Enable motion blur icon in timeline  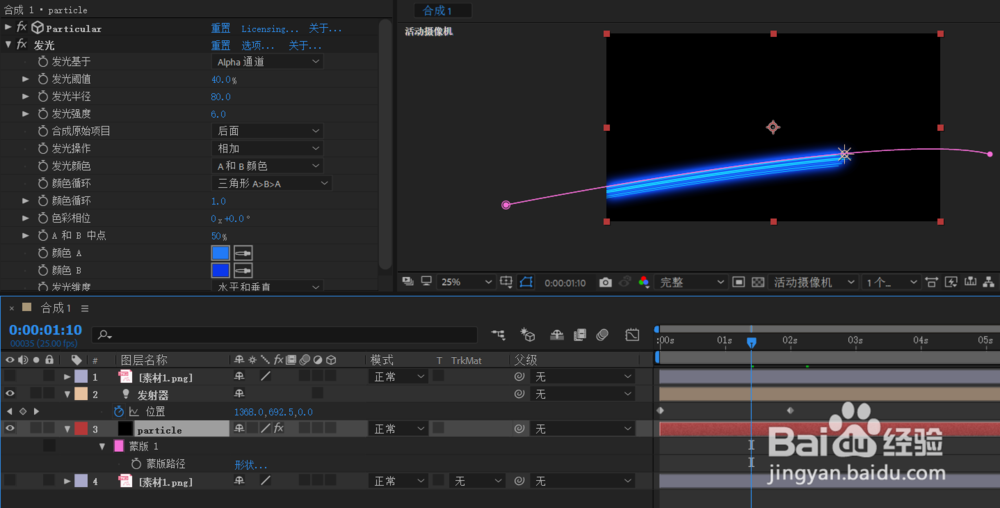[603, 335]
